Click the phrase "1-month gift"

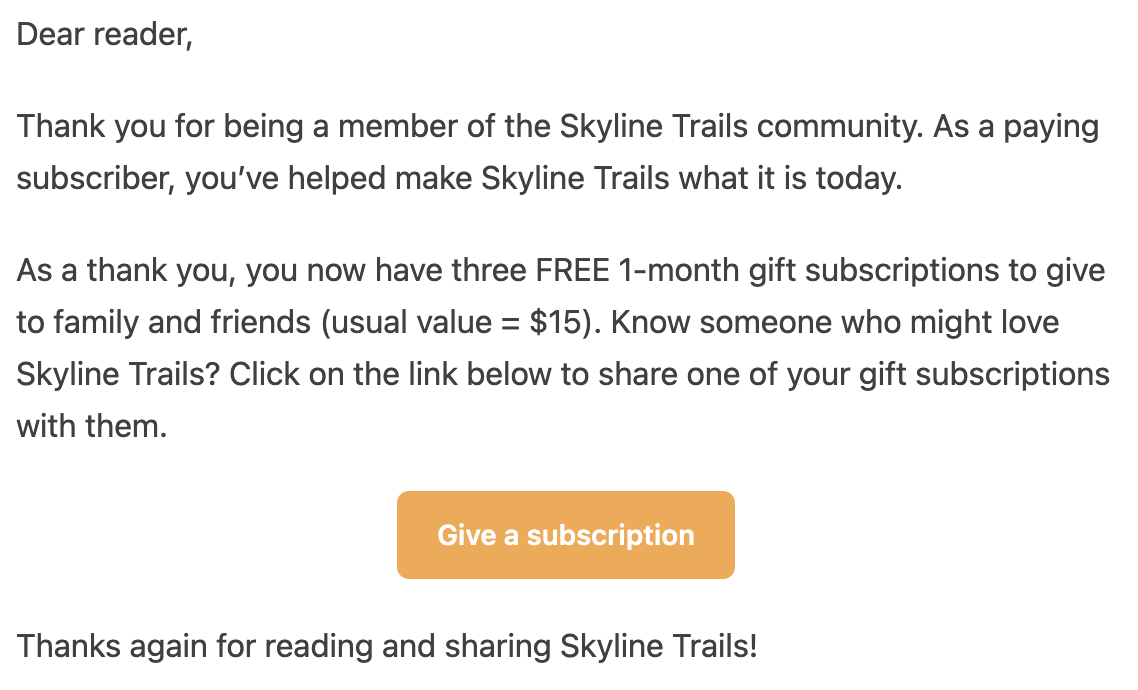(707, 271)
